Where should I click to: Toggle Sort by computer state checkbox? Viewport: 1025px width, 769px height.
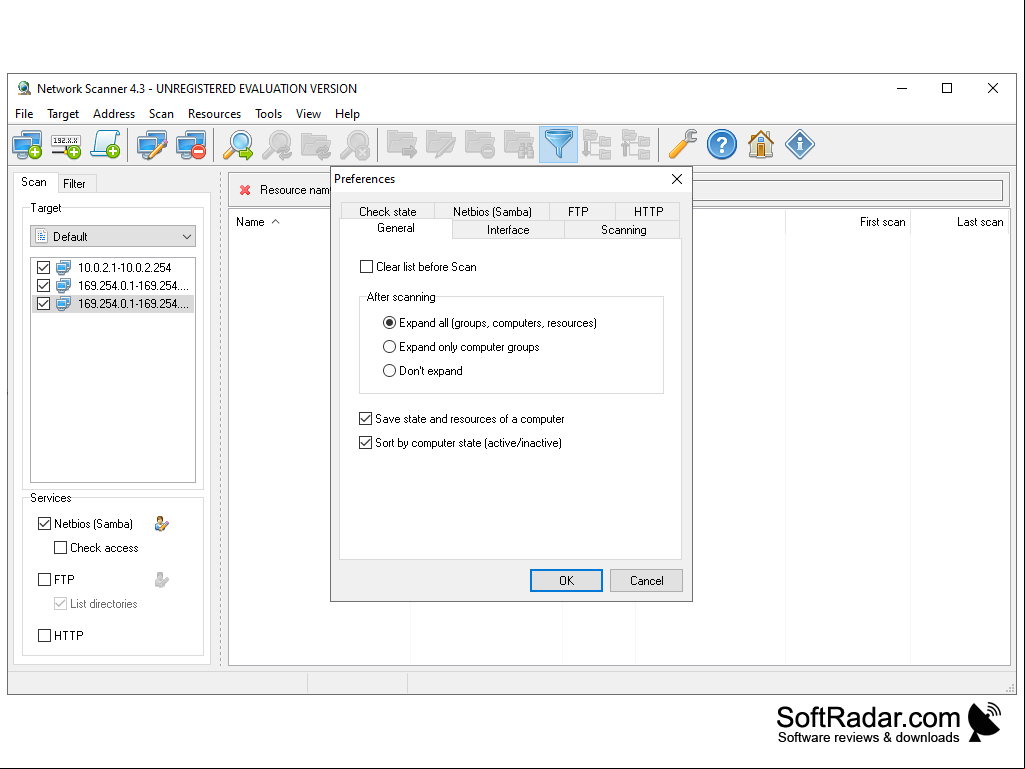coord(365,443)
